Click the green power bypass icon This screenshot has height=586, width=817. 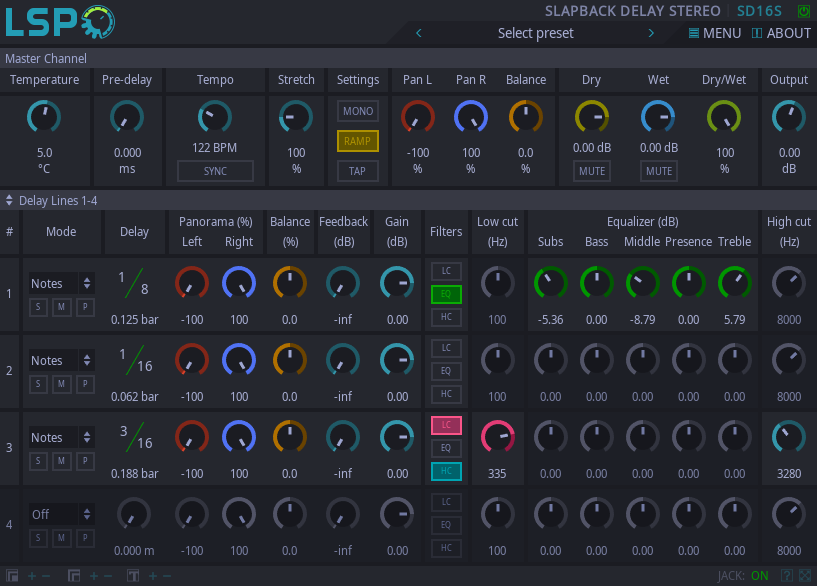pyautogui.click(x=804, y=11)
